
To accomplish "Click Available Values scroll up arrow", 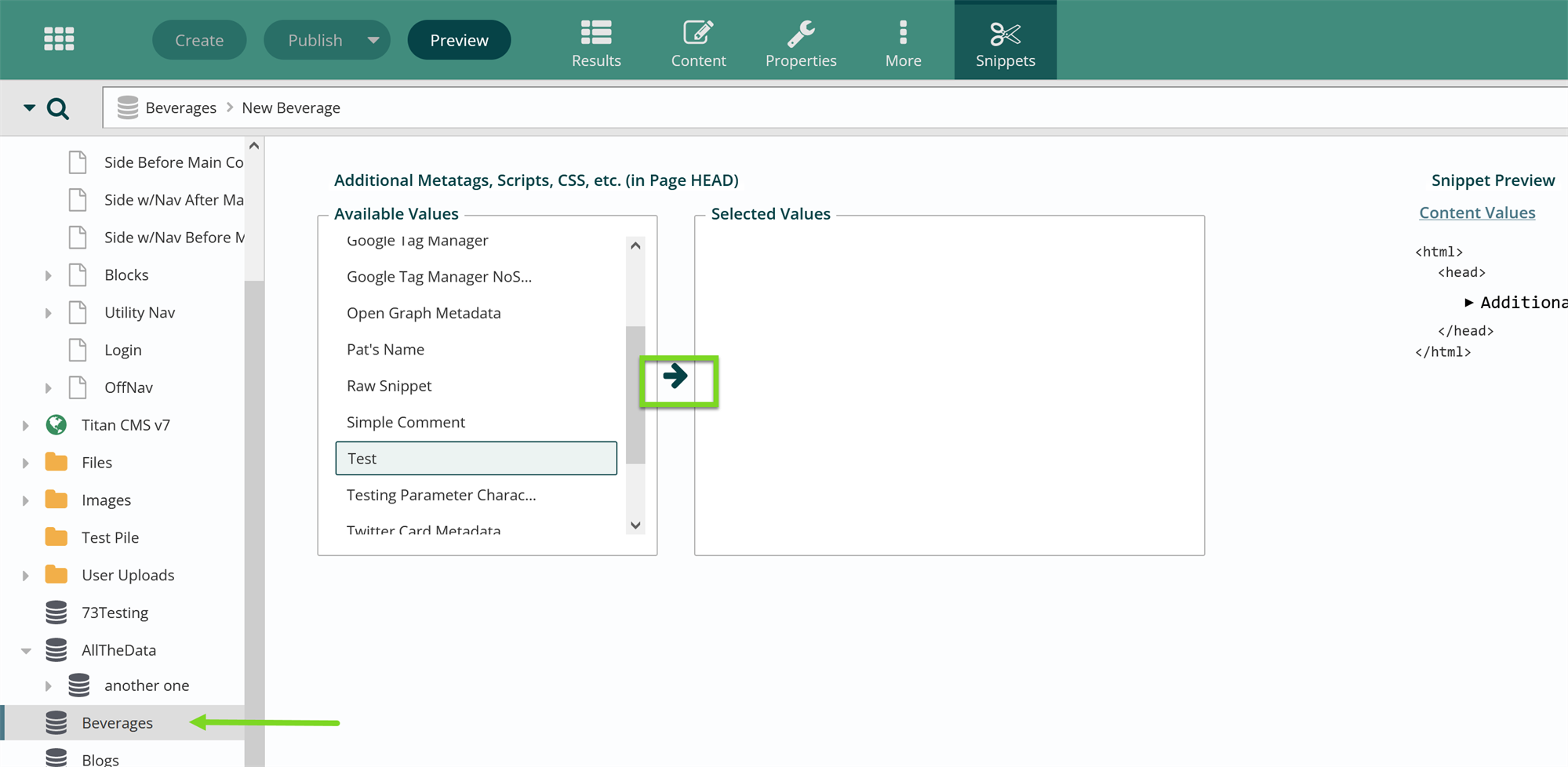I will coord(635,246).
